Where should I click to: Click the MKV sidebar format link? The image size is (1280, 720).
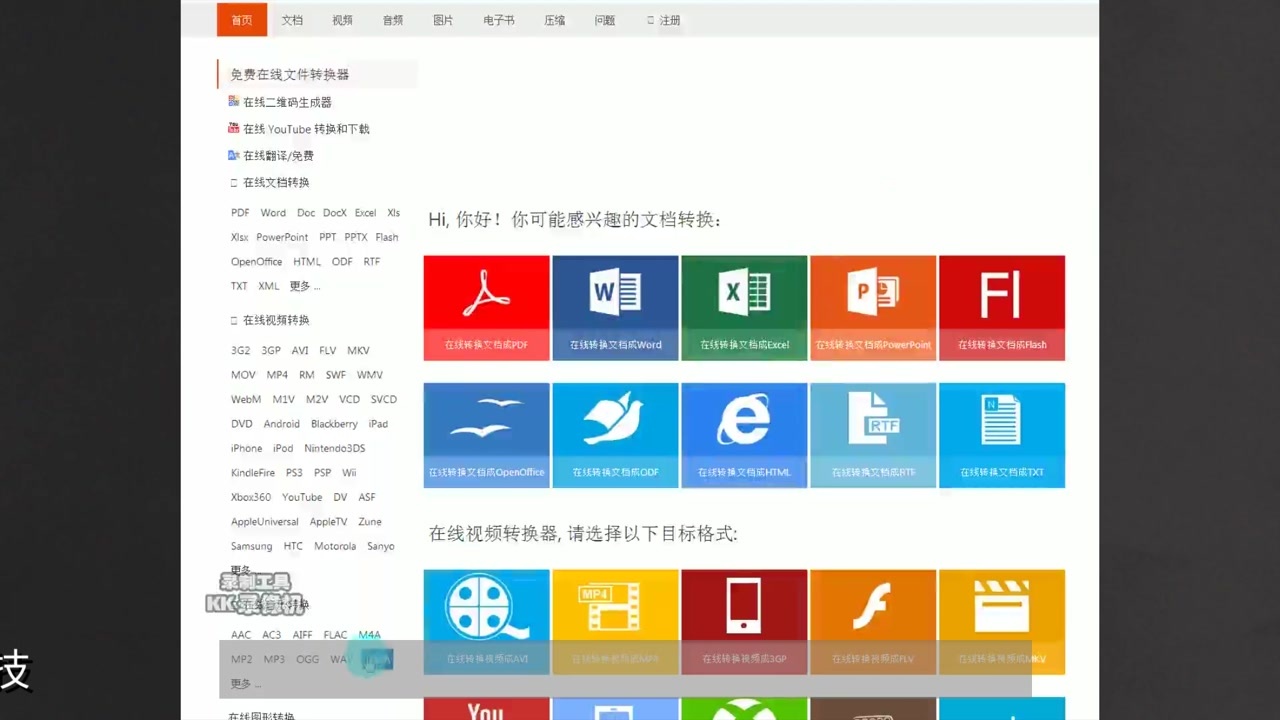coord(358,351)
